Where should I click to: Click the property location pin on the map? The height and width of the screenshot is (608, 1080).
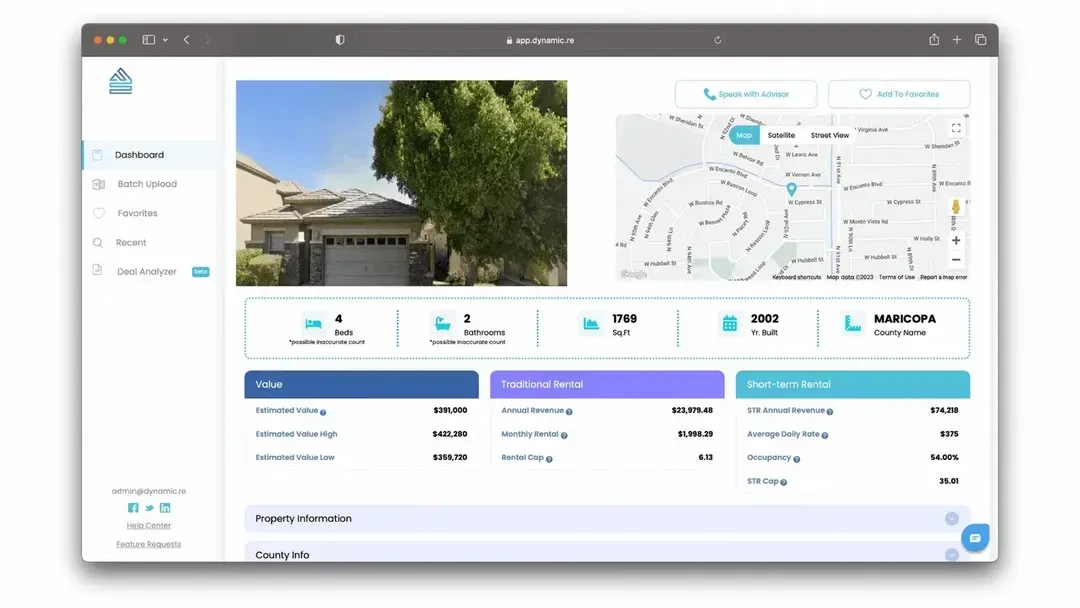click(791, 189)
